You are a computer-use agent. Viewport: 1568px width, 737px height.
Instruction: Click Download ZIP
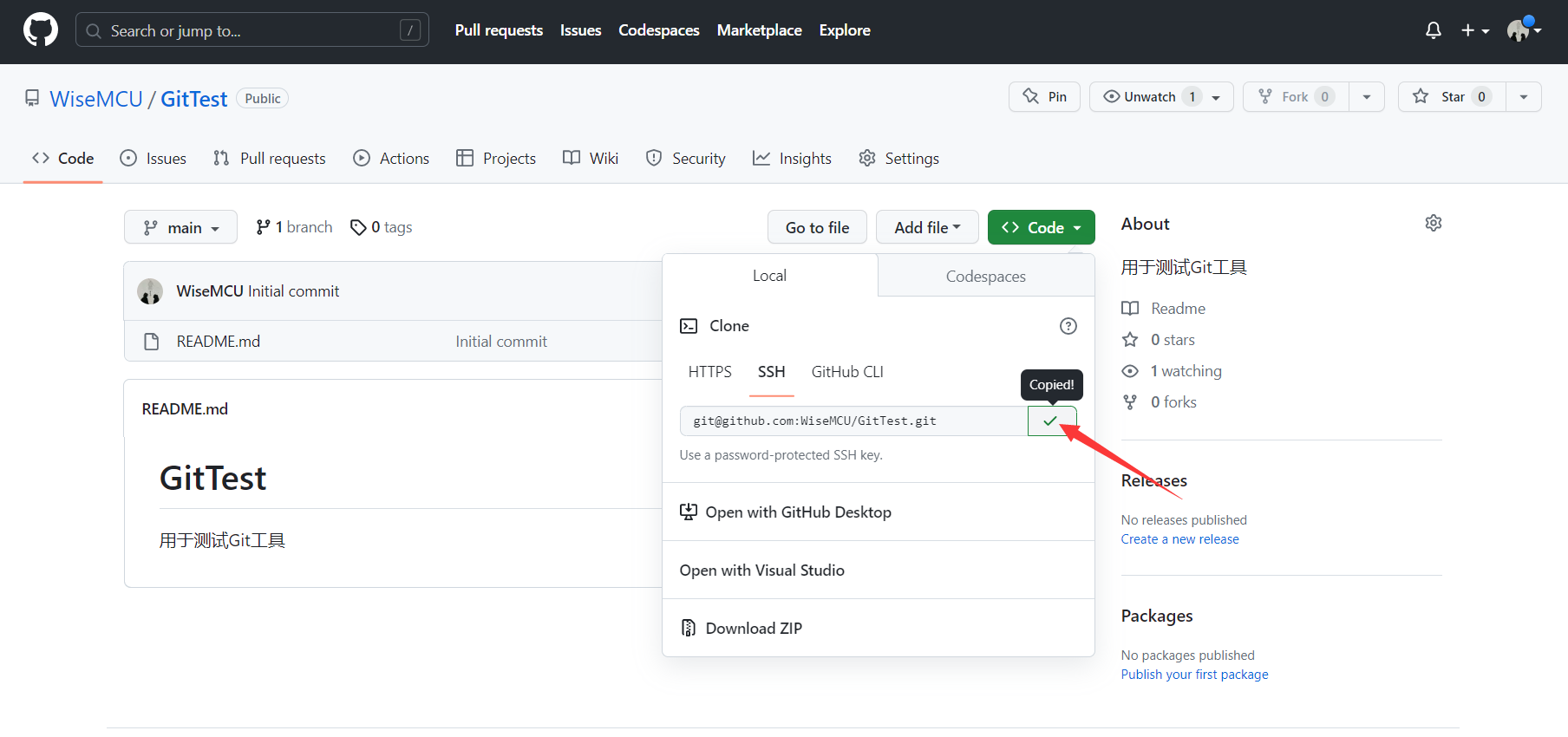(753, 629)
